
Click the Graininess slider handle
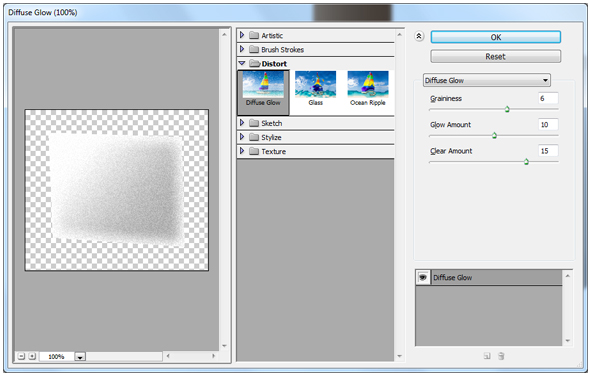(x=507, y=109)
